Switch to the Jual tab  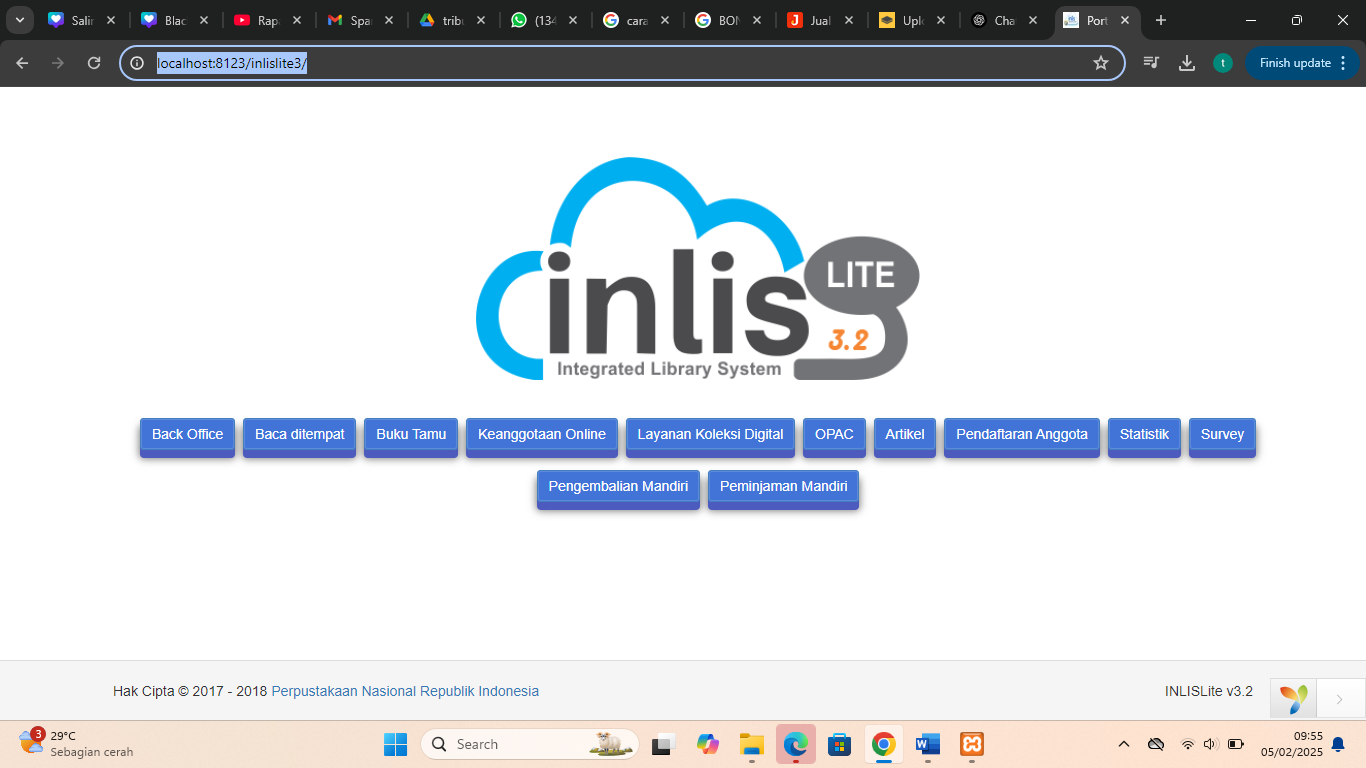[822, 20]
